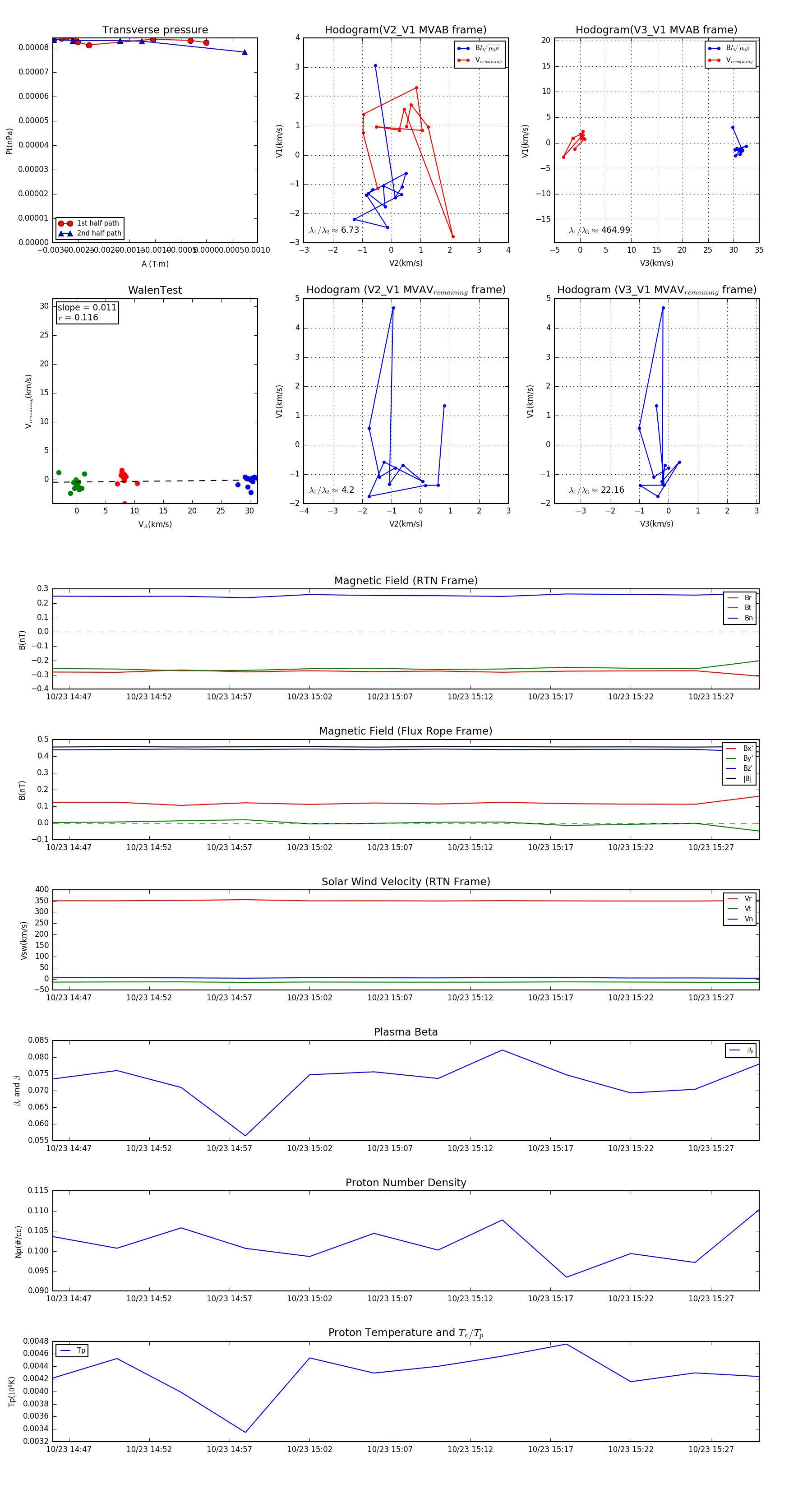The height and width of the screenshot is (1489, 812).
Task: Select the "Bz'" legend entry
Action: tap(740, 768)
